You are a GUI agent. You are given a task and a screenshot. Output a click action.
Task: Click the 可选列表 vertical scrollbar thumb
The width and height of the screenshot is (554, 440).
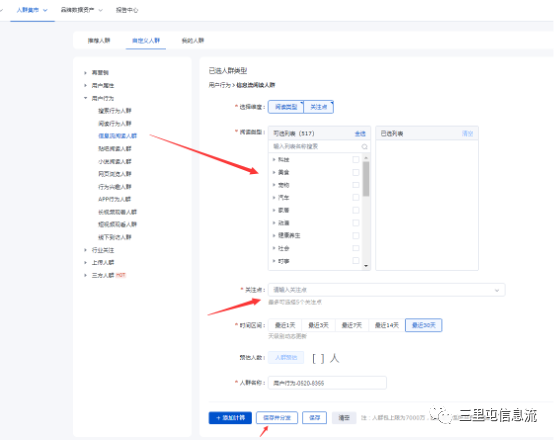[x=366, y=179]
